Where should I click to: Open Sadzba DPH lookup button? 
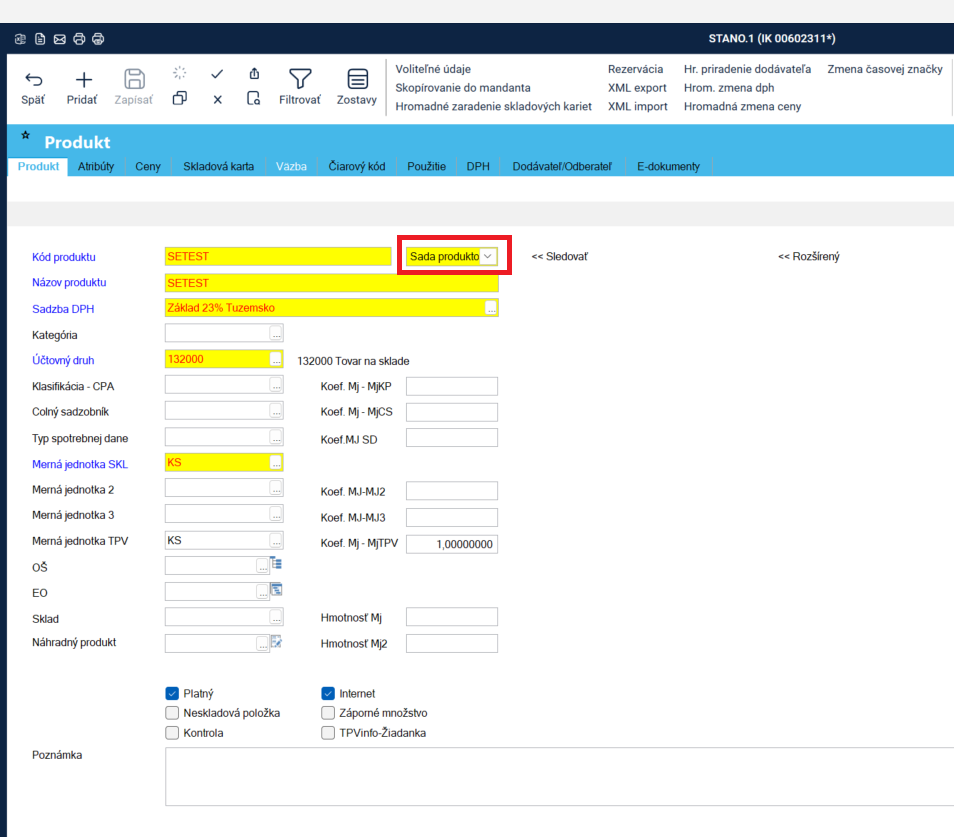pyautogui.click(x=491, y=309)
